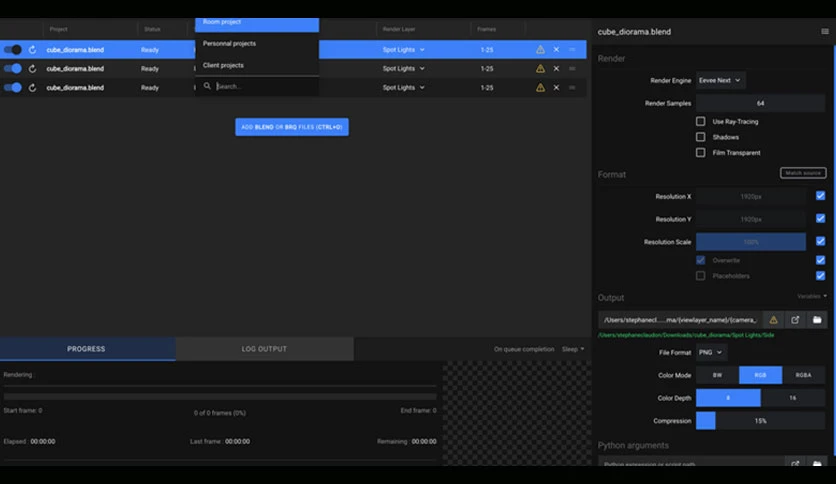This screenshot has height=484, width=836.
Task: Click the warning triangle in the highlighted row
Action: click(x=540, y=50)
